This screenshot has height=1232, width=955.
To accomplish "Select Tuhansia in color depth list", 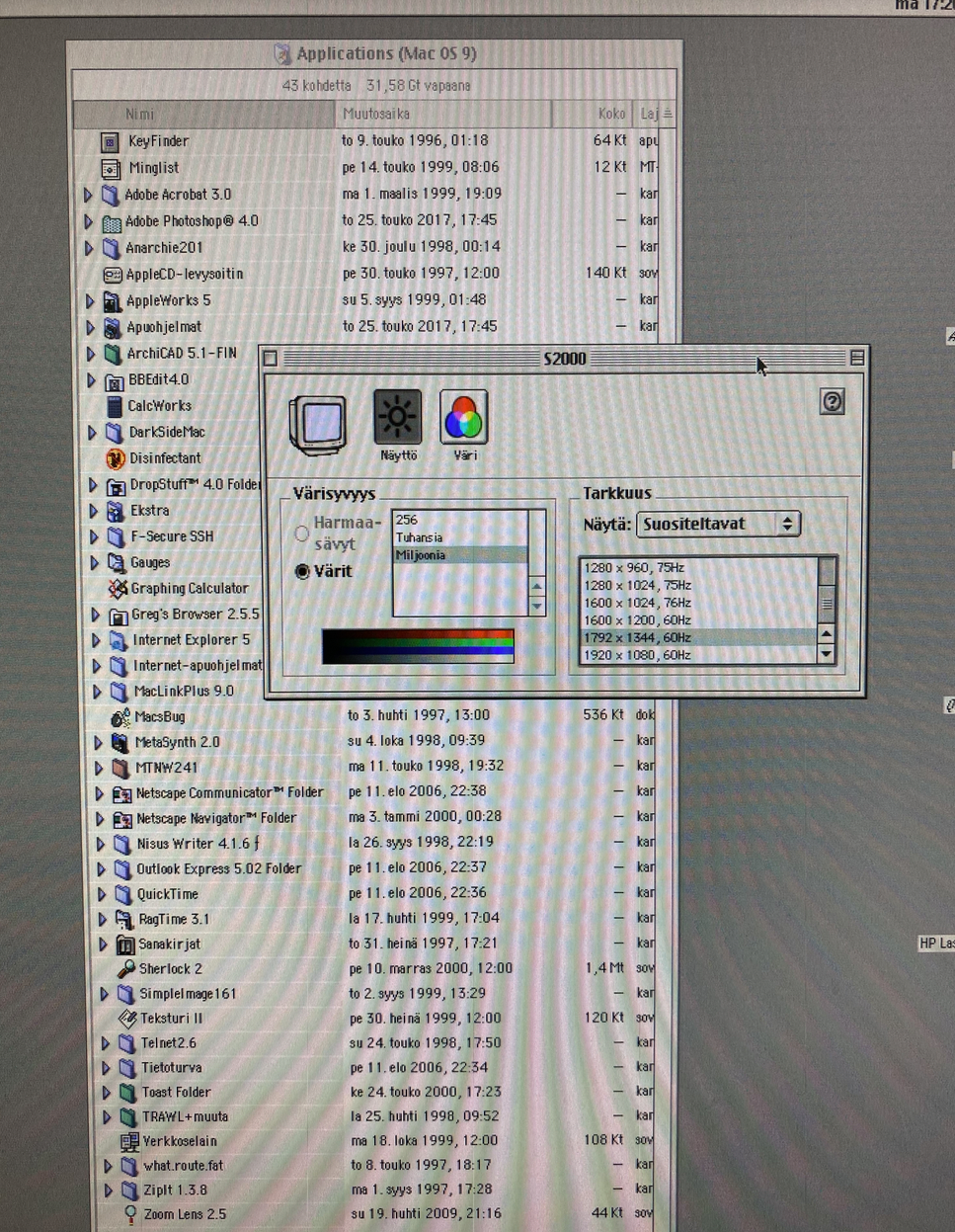I will coord(460,537).
